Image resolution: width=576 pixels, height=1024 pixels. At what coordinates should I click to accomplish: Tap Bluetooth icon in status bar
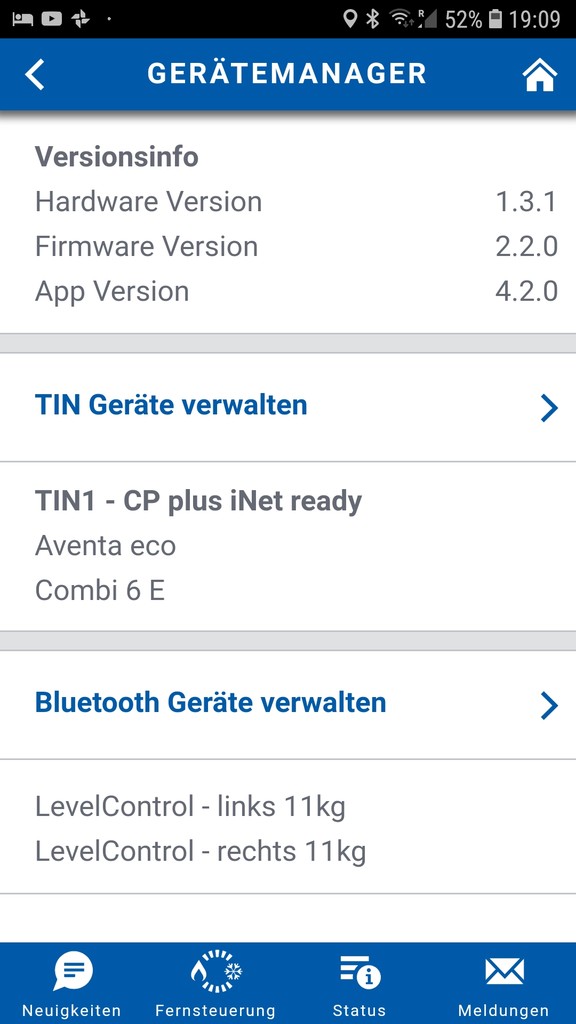(x=372, y=19)
